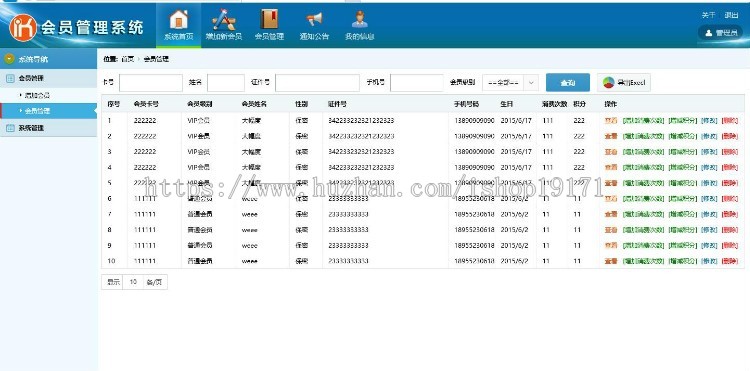Click 删除 in row 2
Screen dimensions: 750x371
(x=730, y=136)
